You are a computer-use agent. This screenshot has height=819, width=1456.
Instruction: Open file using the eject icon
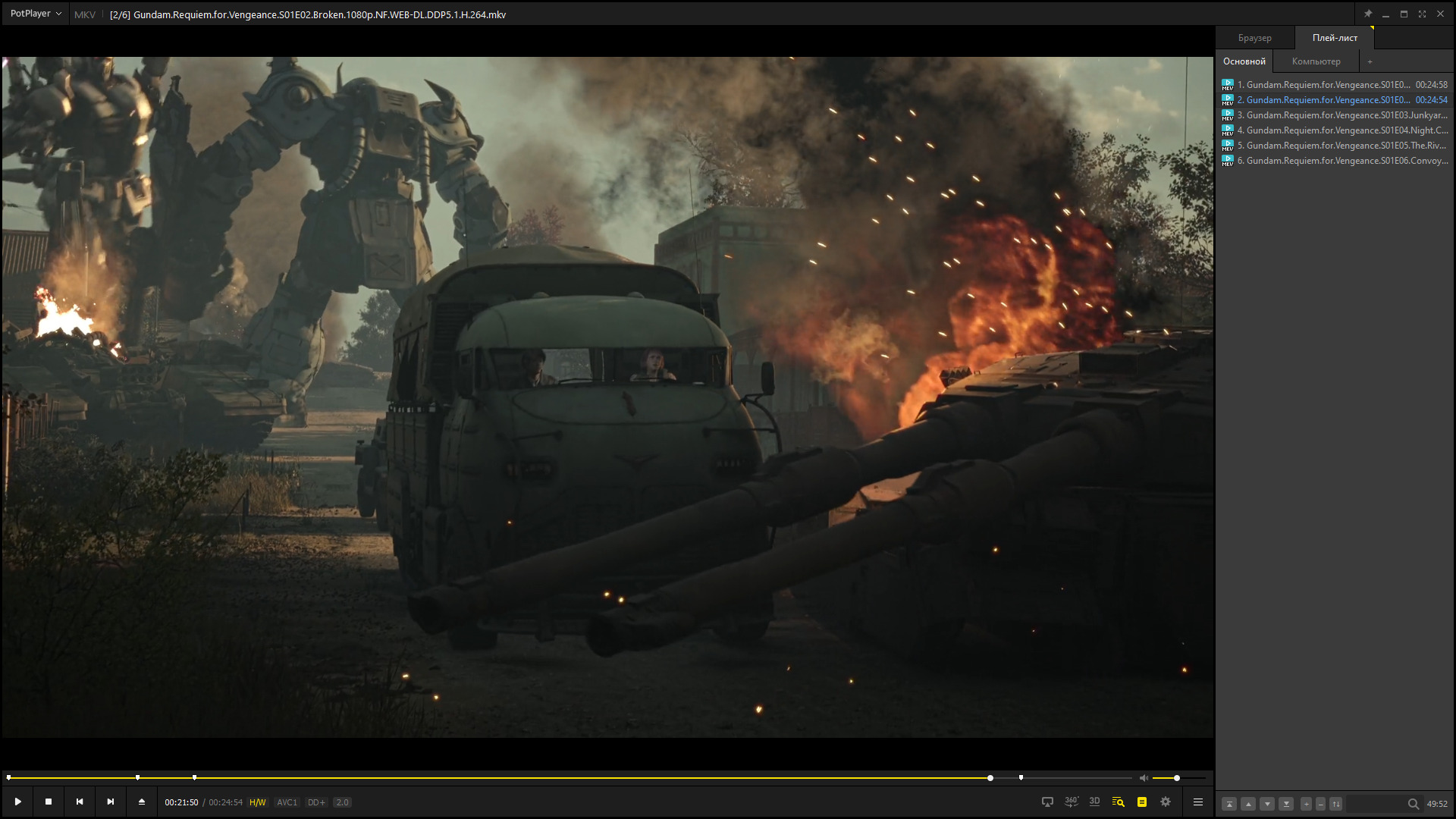pos(141,802)
